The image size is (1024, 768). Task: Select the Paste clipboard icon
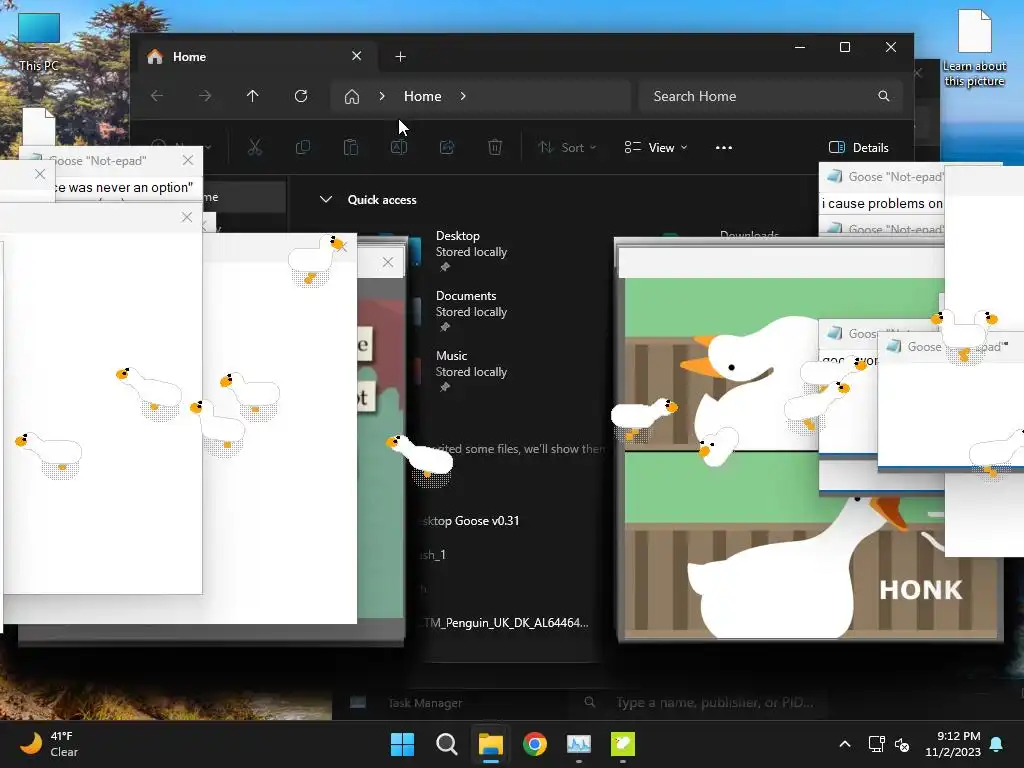click(351, 148)
